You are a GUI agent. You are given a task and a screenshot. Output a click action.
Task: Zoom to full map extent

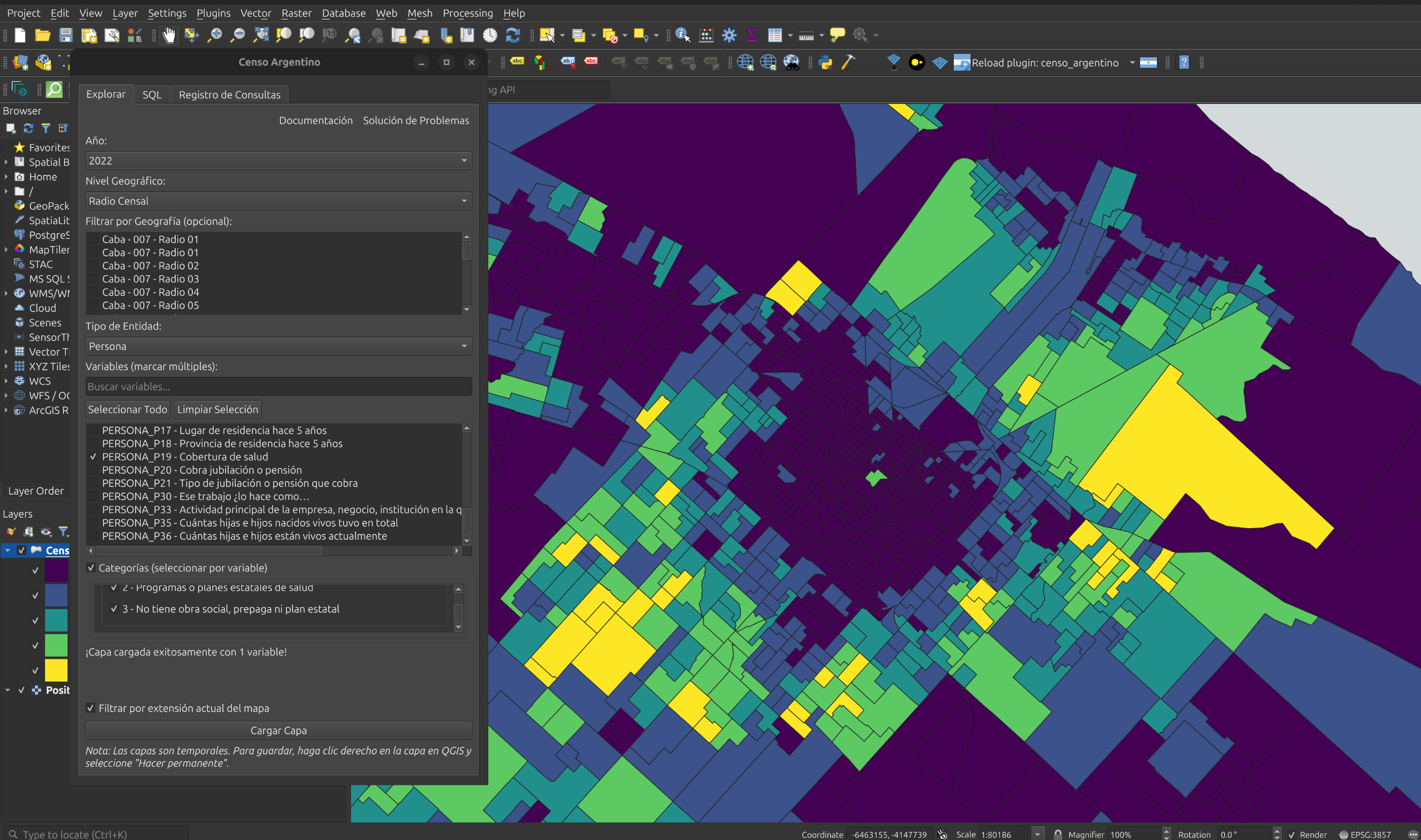(261, 35)
